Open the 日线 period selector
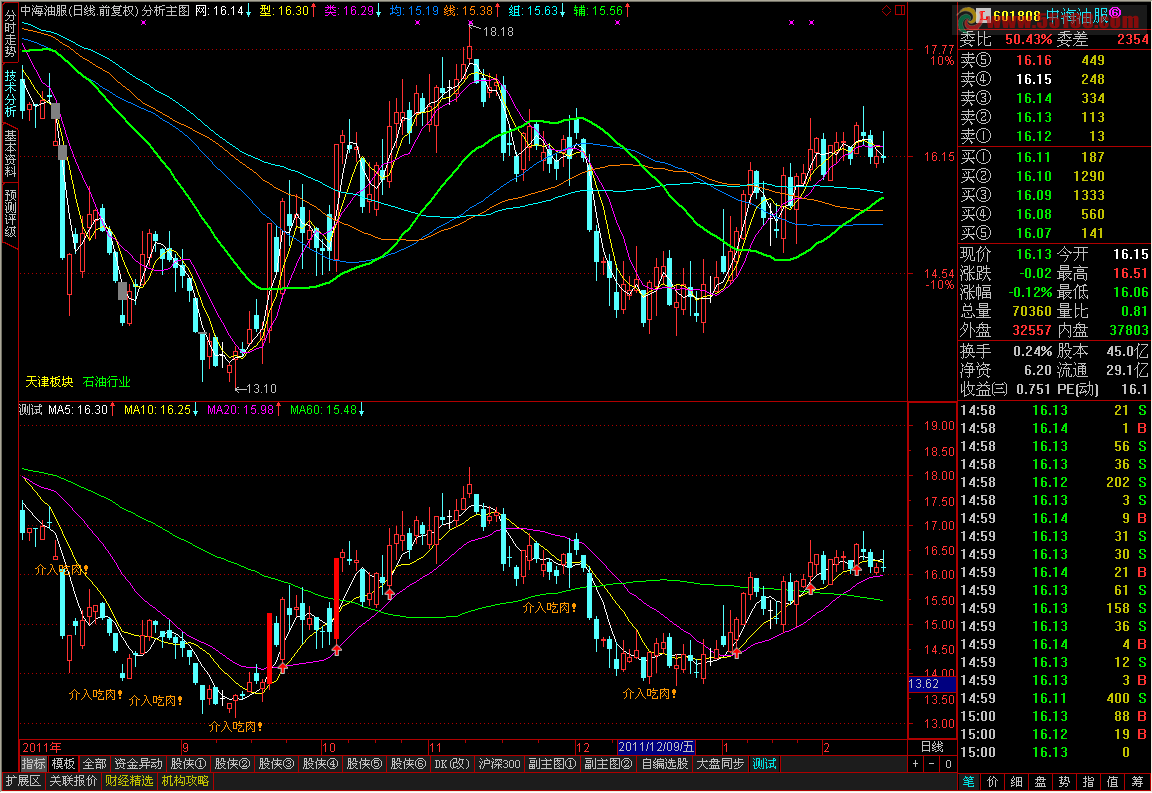Screen dimensions: 1152x793 tap(930, 746)
